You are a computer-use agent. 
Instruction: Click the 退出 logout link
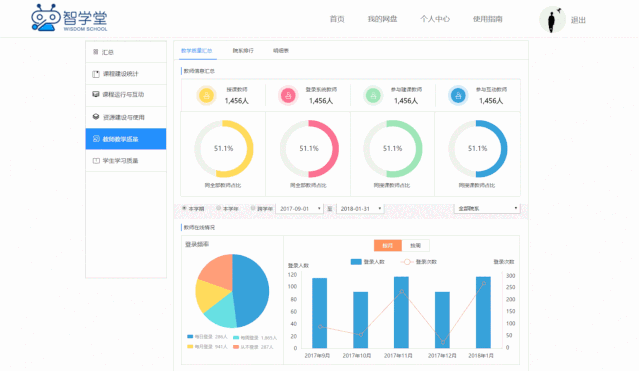pos(578,20)
